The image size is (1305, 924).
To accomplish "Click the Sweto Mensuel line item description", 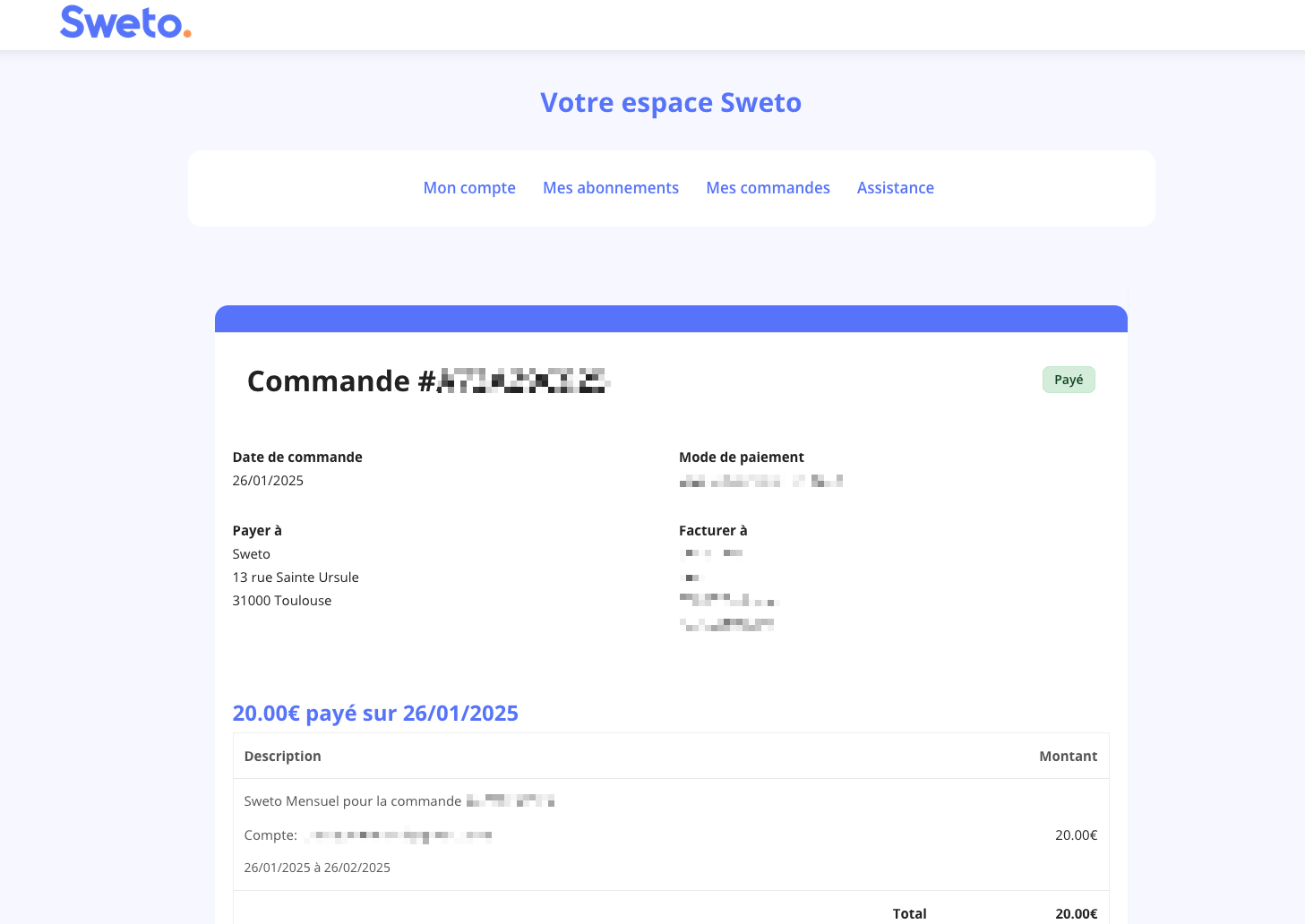I will 353,801.
